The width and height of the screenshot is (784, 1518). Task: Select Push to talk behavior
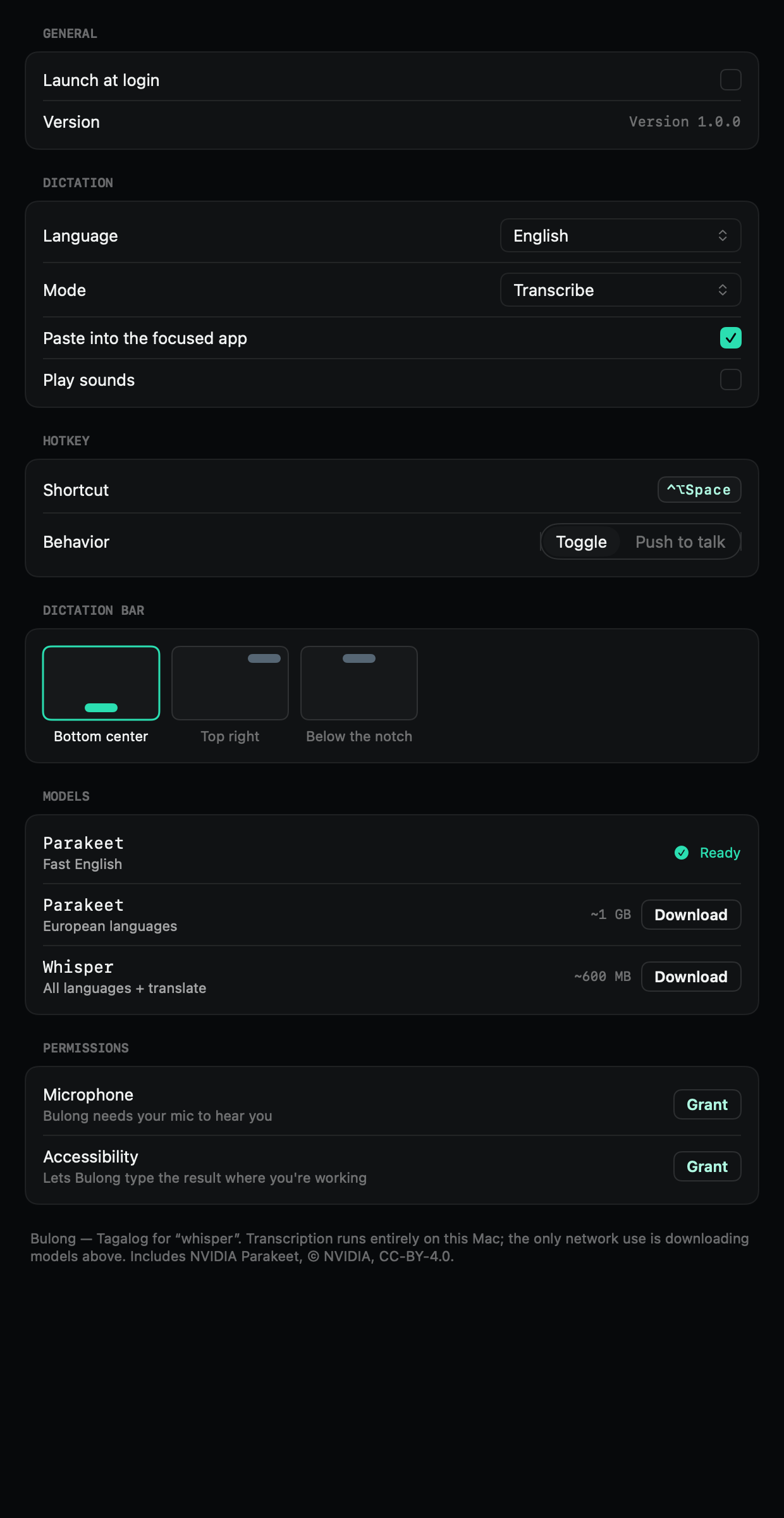(680, 541)
